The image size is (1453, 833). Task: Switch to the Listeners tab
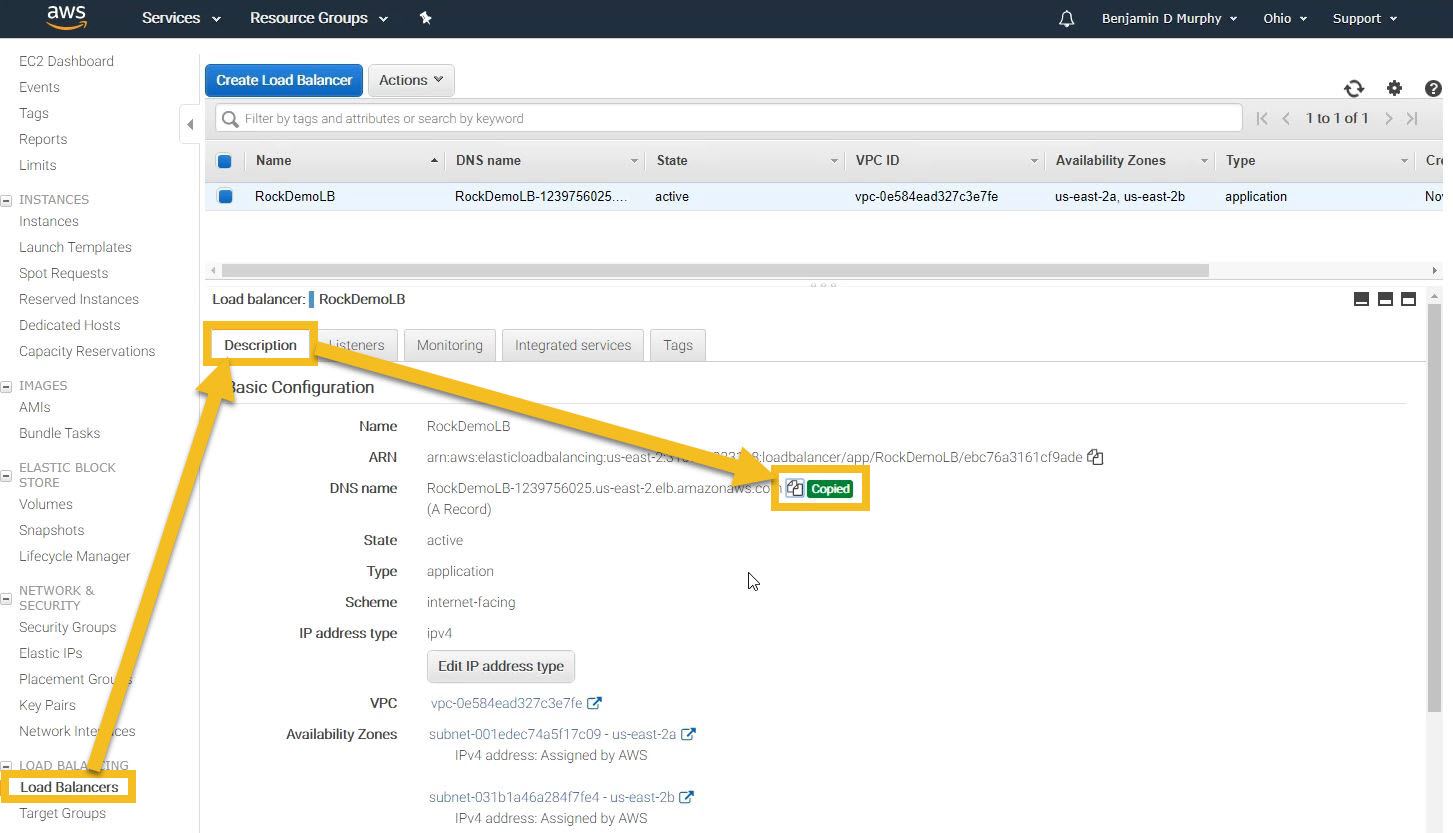(356, 345)
